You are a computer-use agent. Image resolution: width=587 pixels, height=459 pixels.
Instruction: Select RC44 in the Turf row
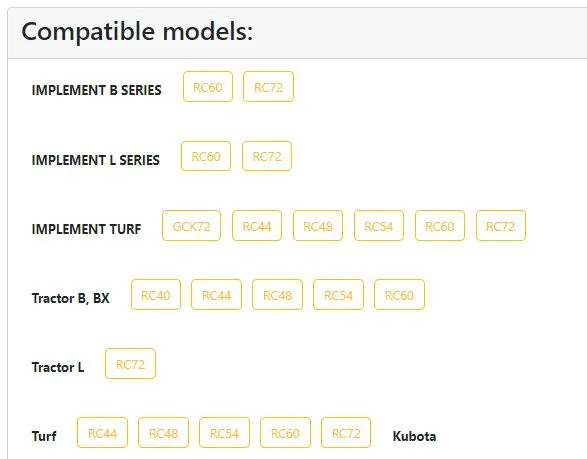click(102, 432)
